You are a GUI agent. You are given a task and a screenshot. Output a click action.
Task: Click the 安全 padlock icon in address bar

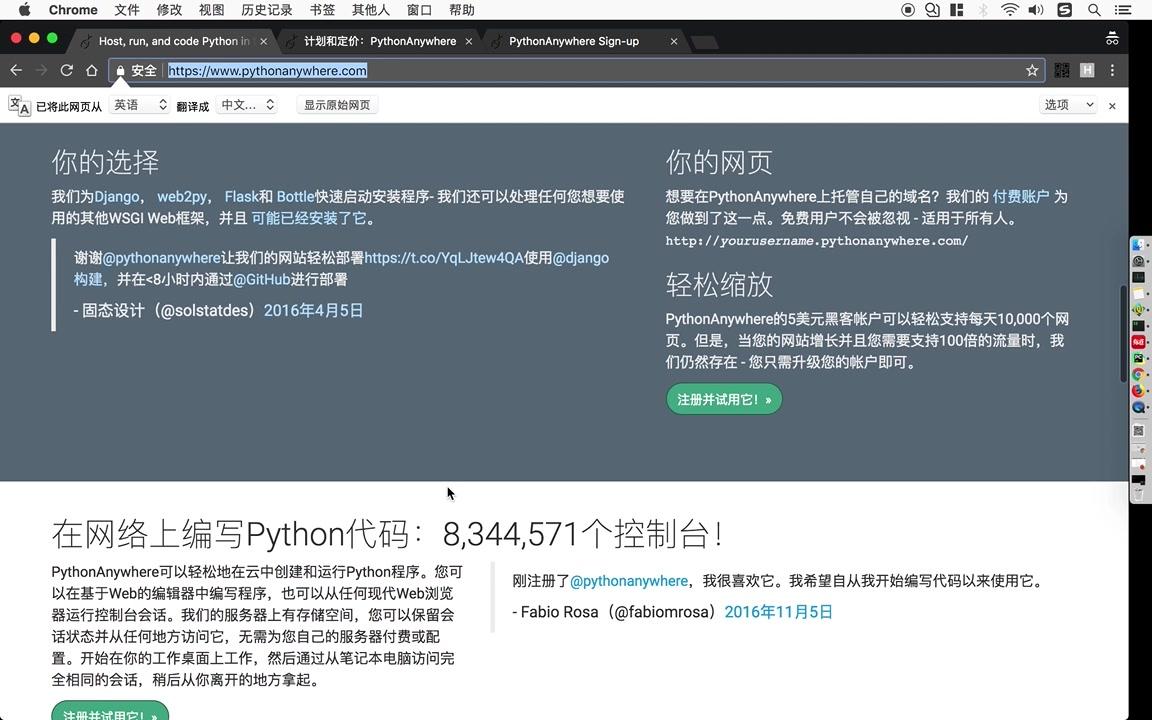pyautogui.click(x=120, y=70)
